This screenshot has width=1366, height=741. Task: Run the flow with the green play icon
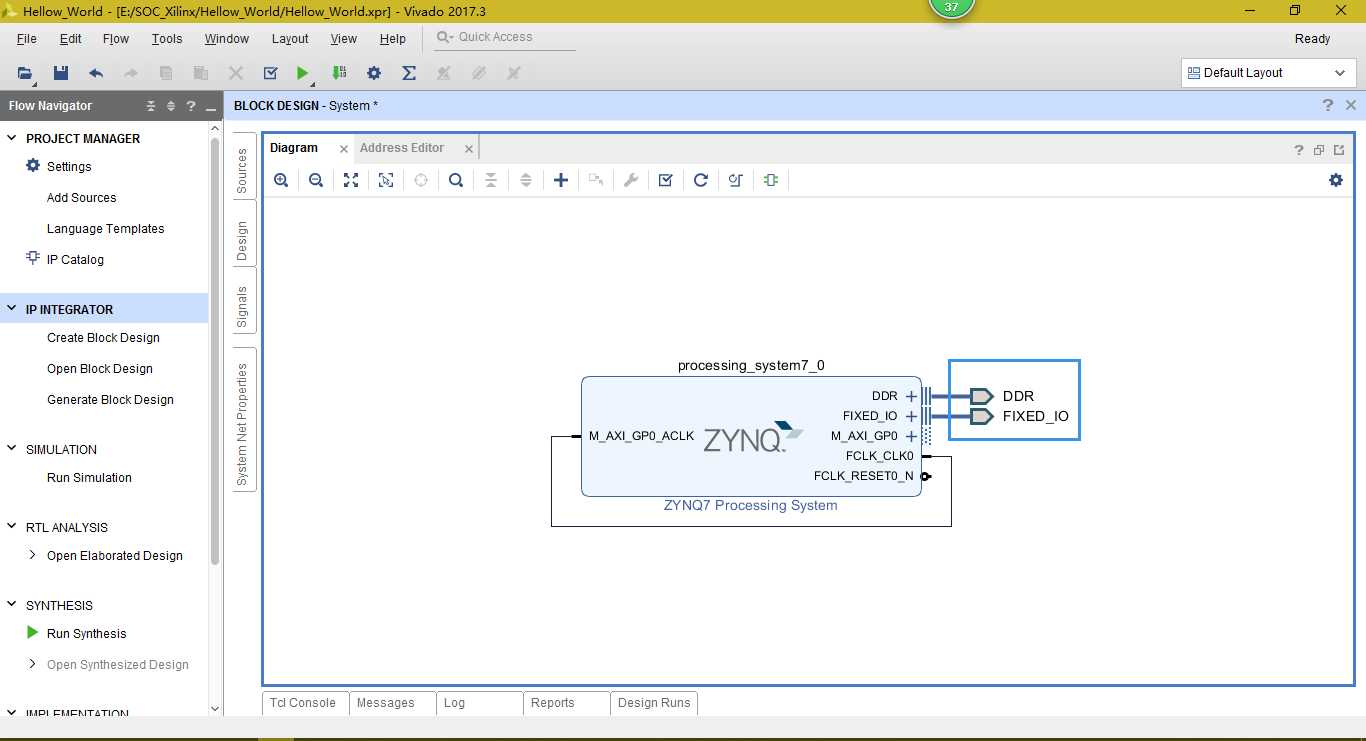click(x=303, y=73)
